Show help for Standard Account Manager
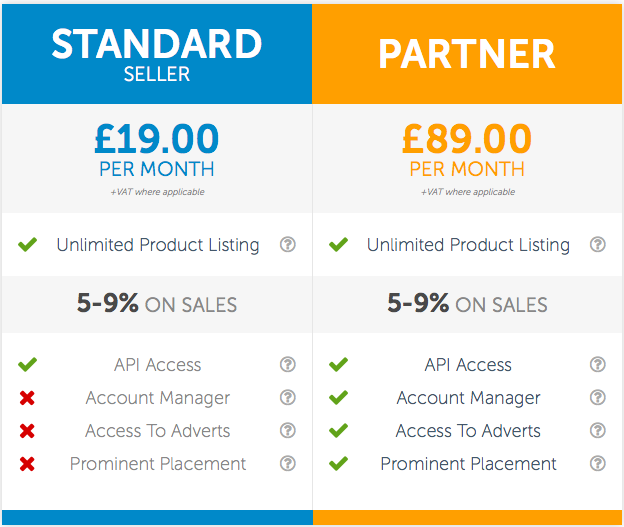Viewport: 624px width, 527px height. tap(287, 397)
